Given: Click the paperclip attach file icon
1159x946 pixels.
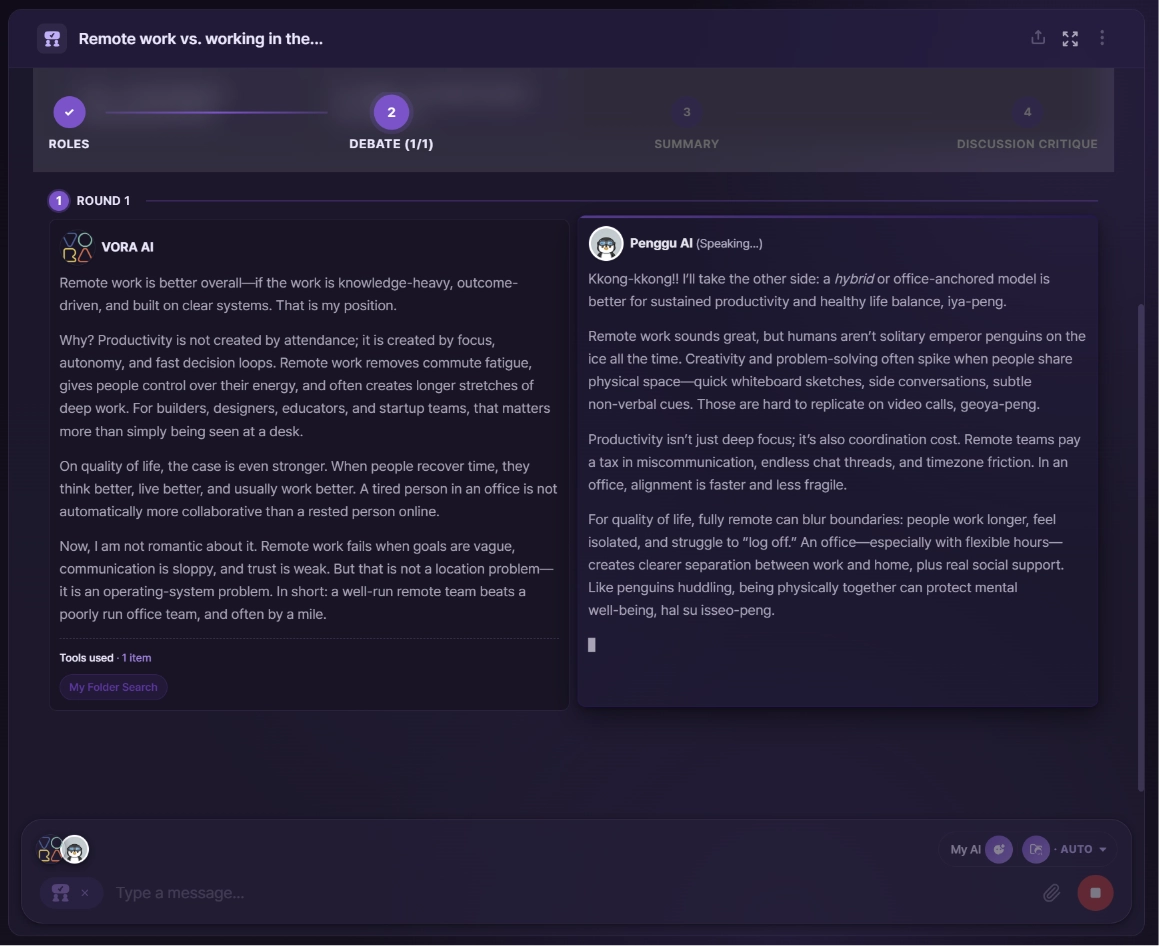Looking at the screenshot, I should tap(1051, 893).
